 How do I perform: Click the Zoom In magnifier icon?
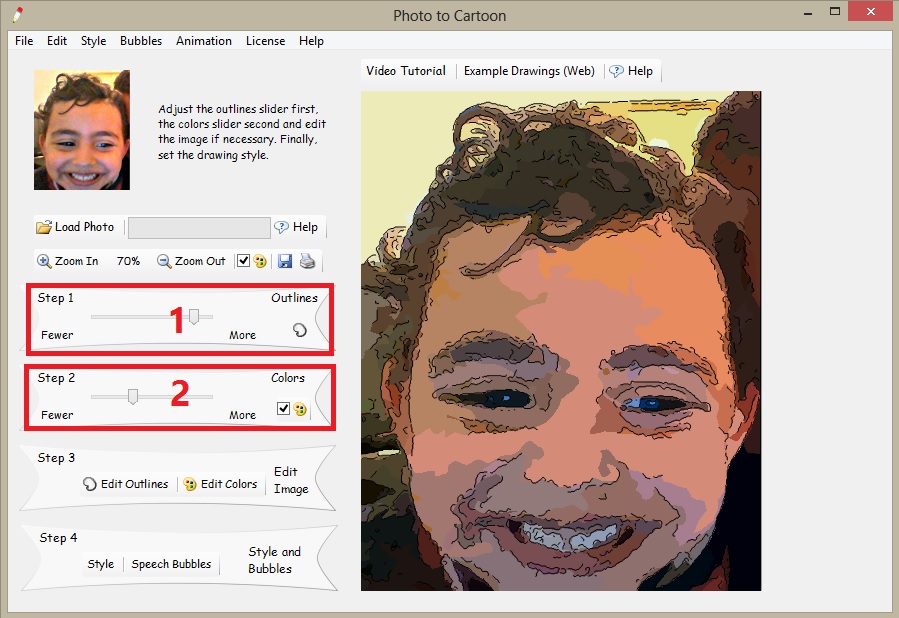coord(44,261)
